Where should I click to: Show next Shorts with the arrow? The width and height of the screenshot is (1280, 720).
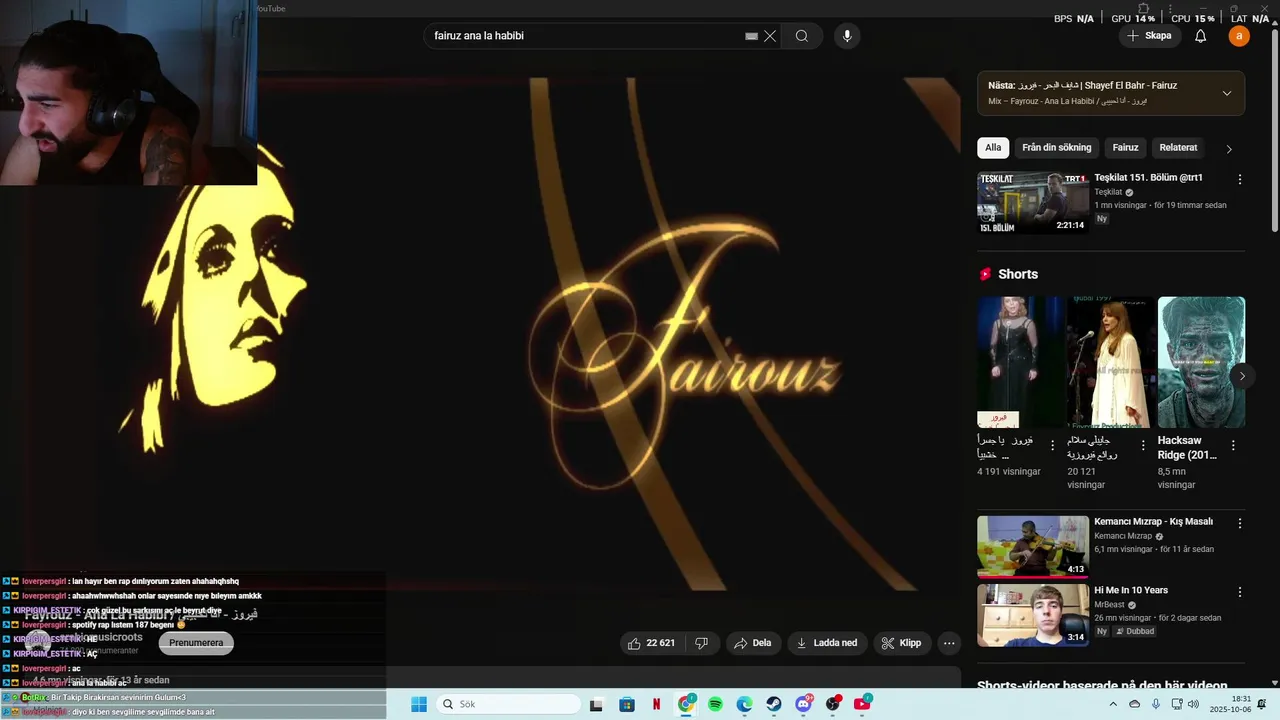click(x=1242, y=376)
